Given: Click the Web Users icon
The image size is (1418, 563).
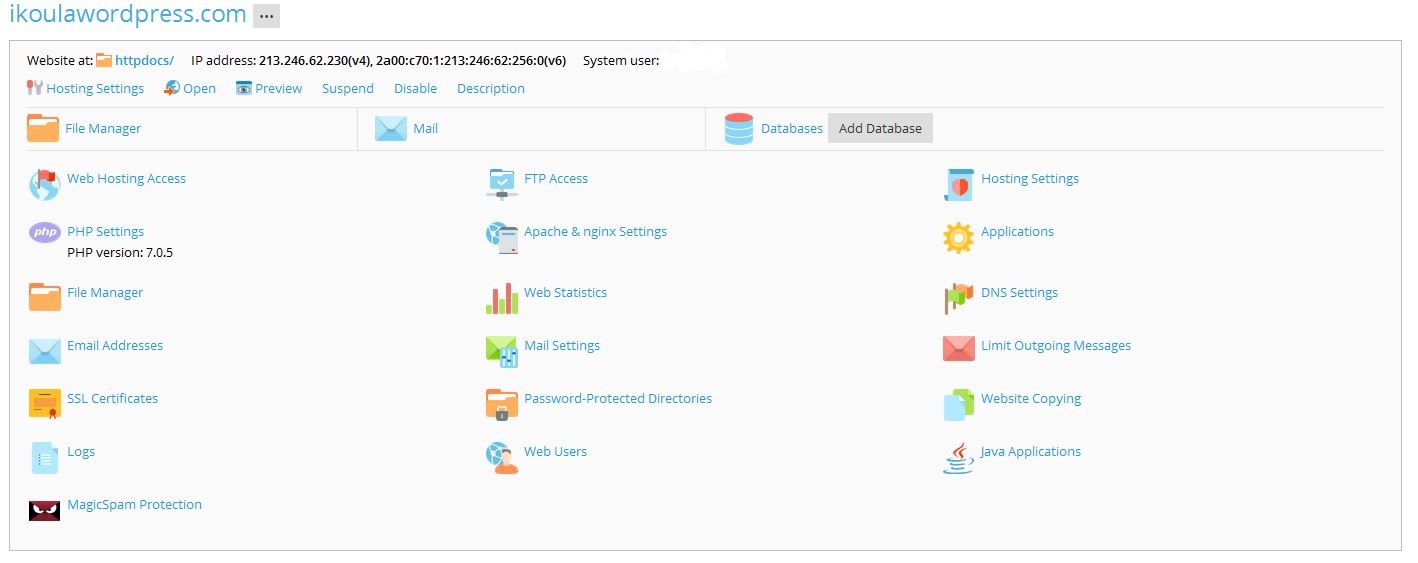Looking at the screenshot, I should [x=502, y=457].
